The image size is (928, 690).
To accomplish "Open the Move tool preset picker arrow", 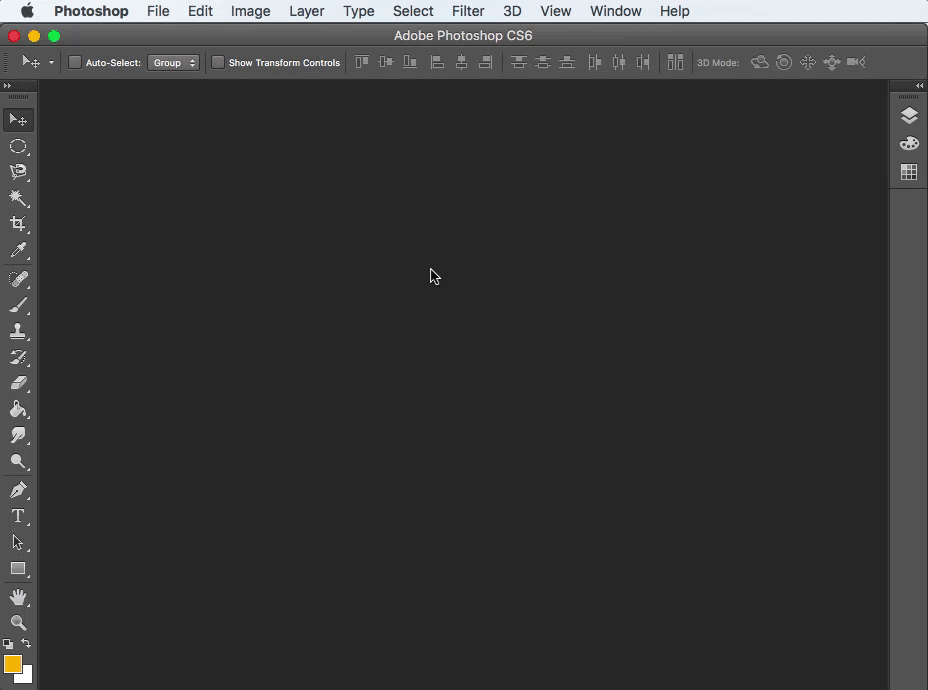I will 51,62.
